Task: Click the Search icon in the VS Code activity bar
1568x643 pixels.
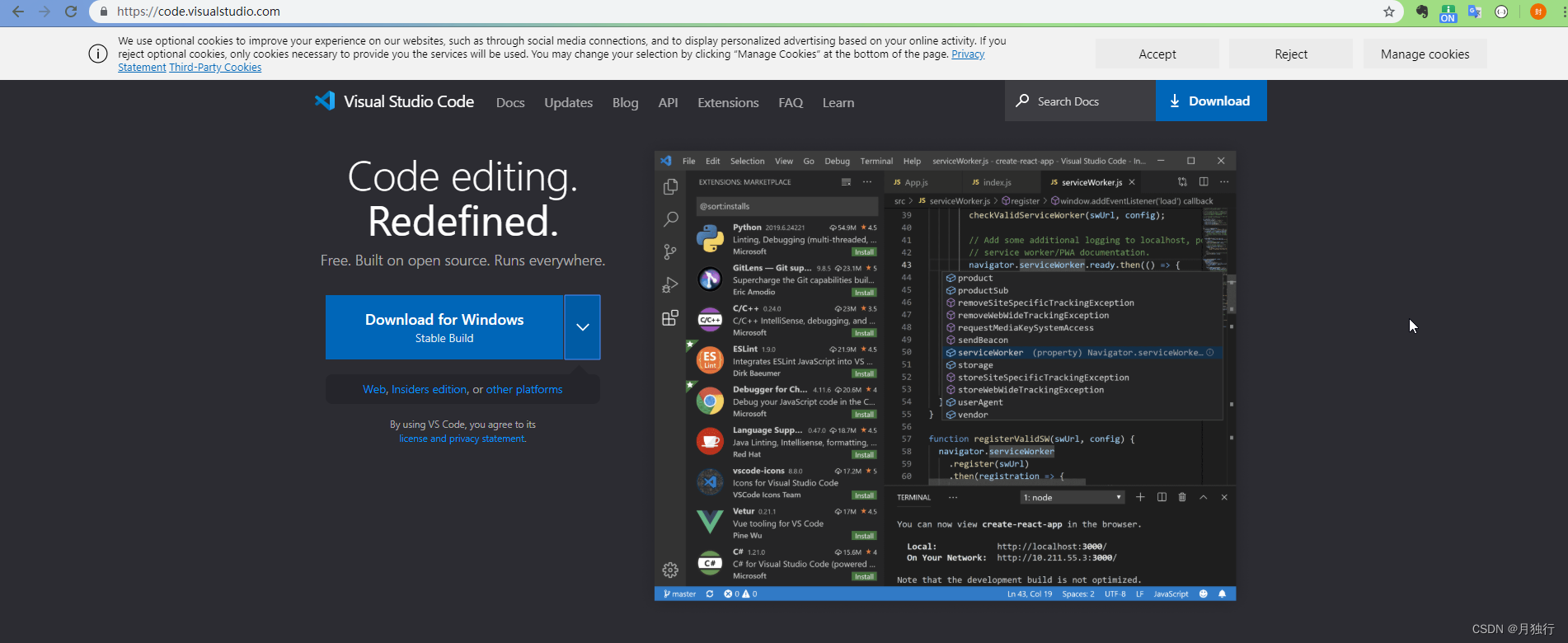Action: click(670, 219)
